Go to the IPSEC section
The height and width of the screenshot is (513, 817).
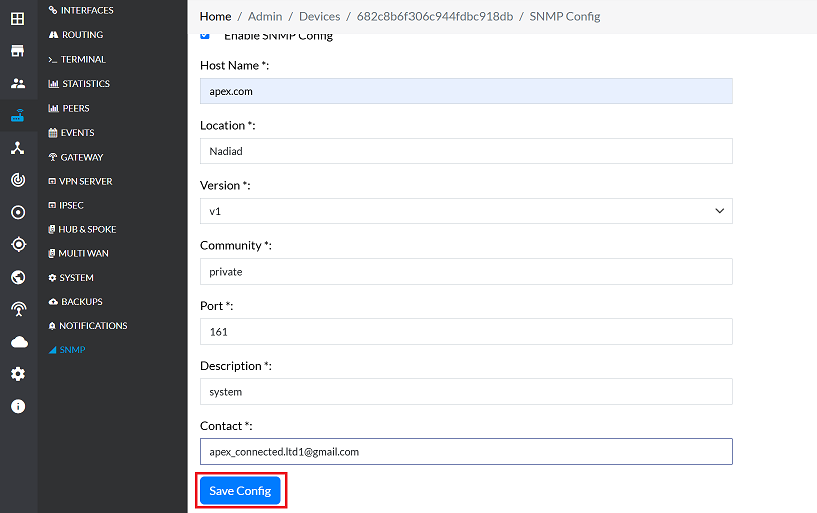[66, 205]
